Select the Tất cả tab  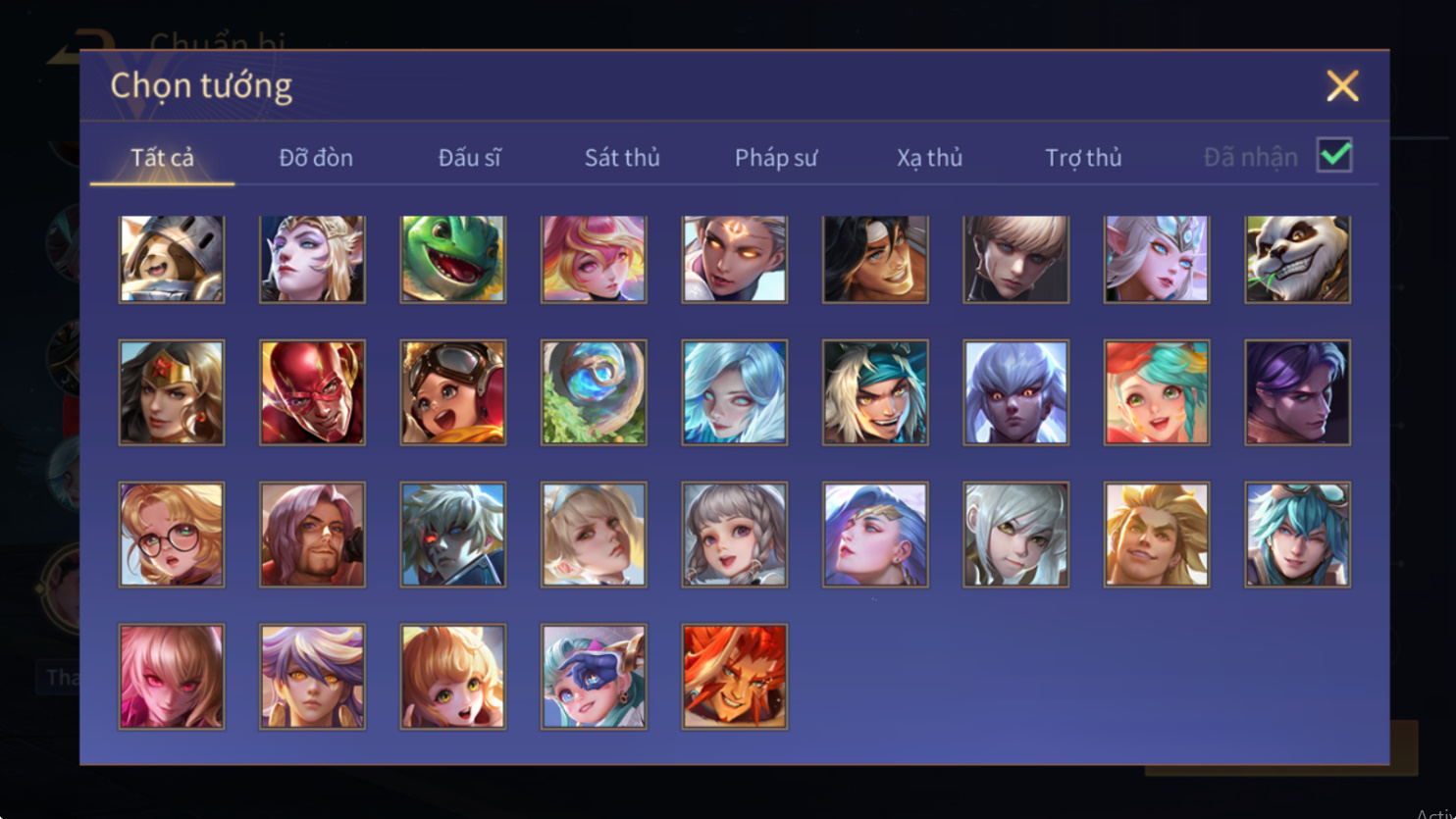[x=163, y=157]
